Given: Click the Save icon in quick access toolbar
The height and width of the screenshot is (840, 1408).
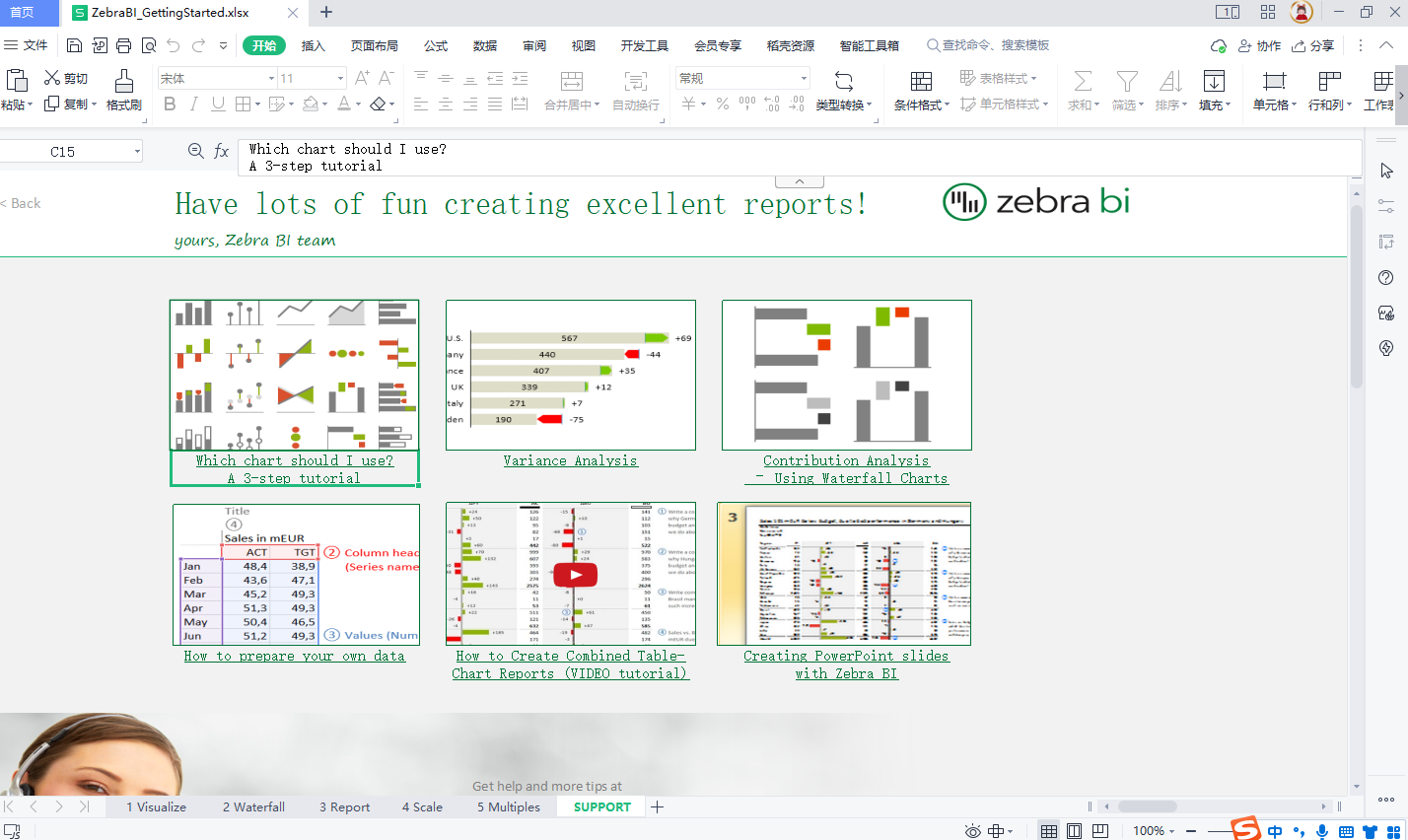Looking at the screenshot, I should (x=74, y=45).
